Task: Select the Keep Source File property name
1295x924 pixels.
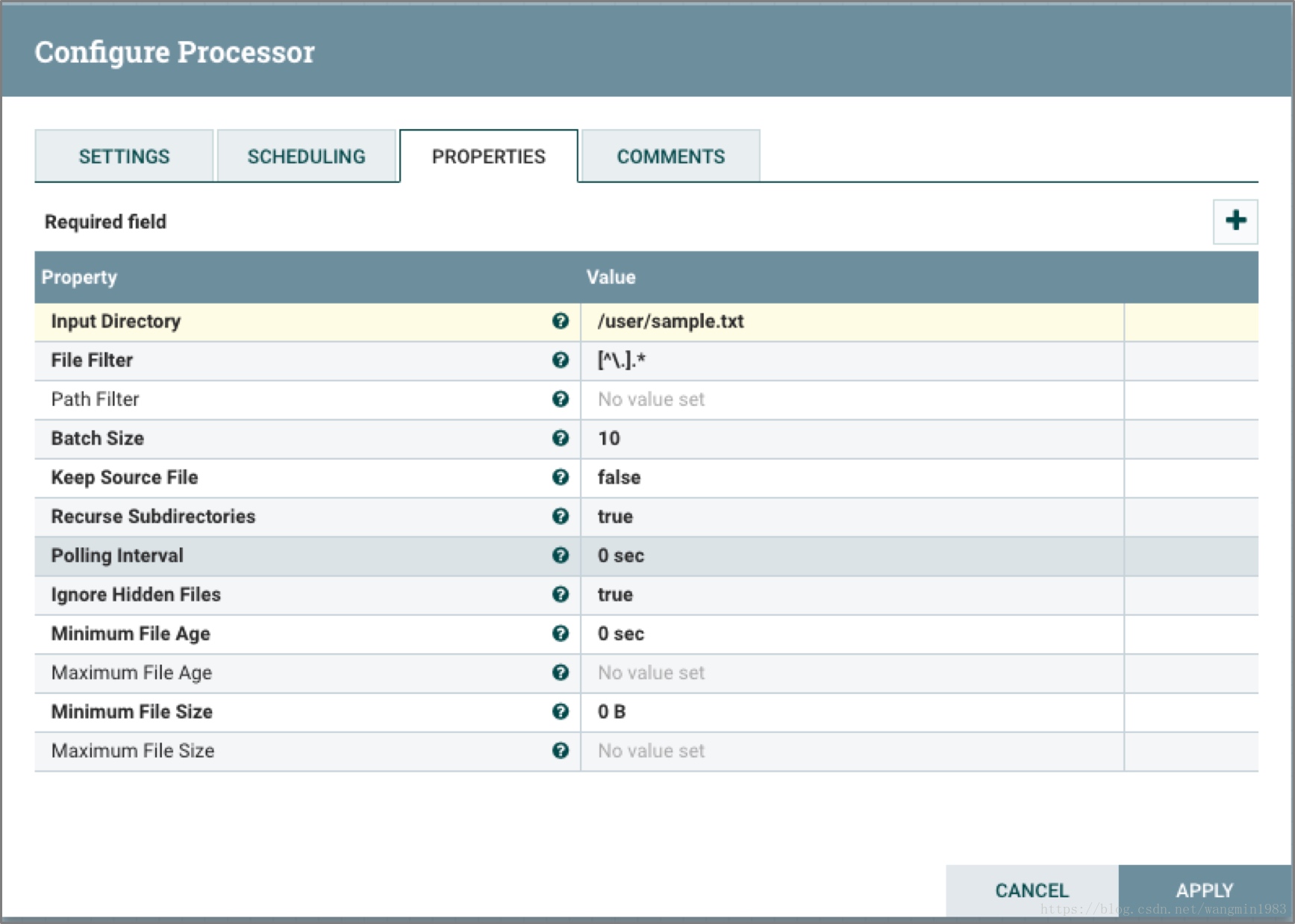Action: 124,477
